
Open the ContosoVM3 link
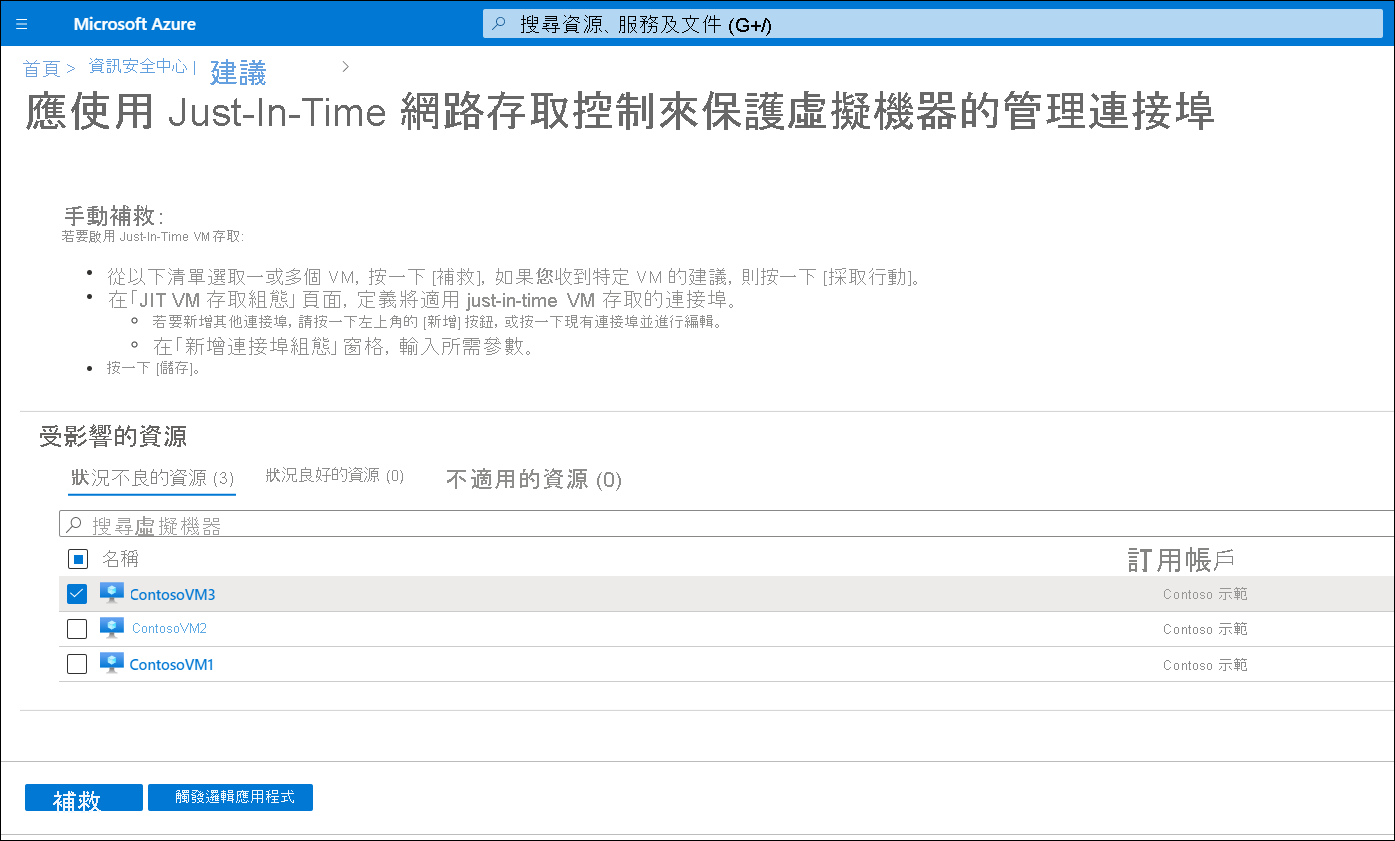172,595
